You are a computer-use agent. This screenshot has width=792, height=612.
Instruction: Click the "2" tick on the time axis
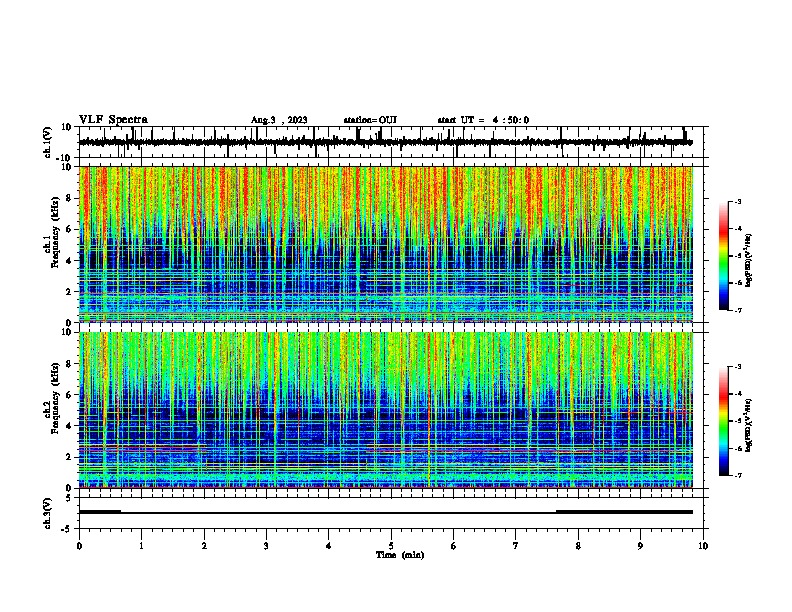point(204,546)
